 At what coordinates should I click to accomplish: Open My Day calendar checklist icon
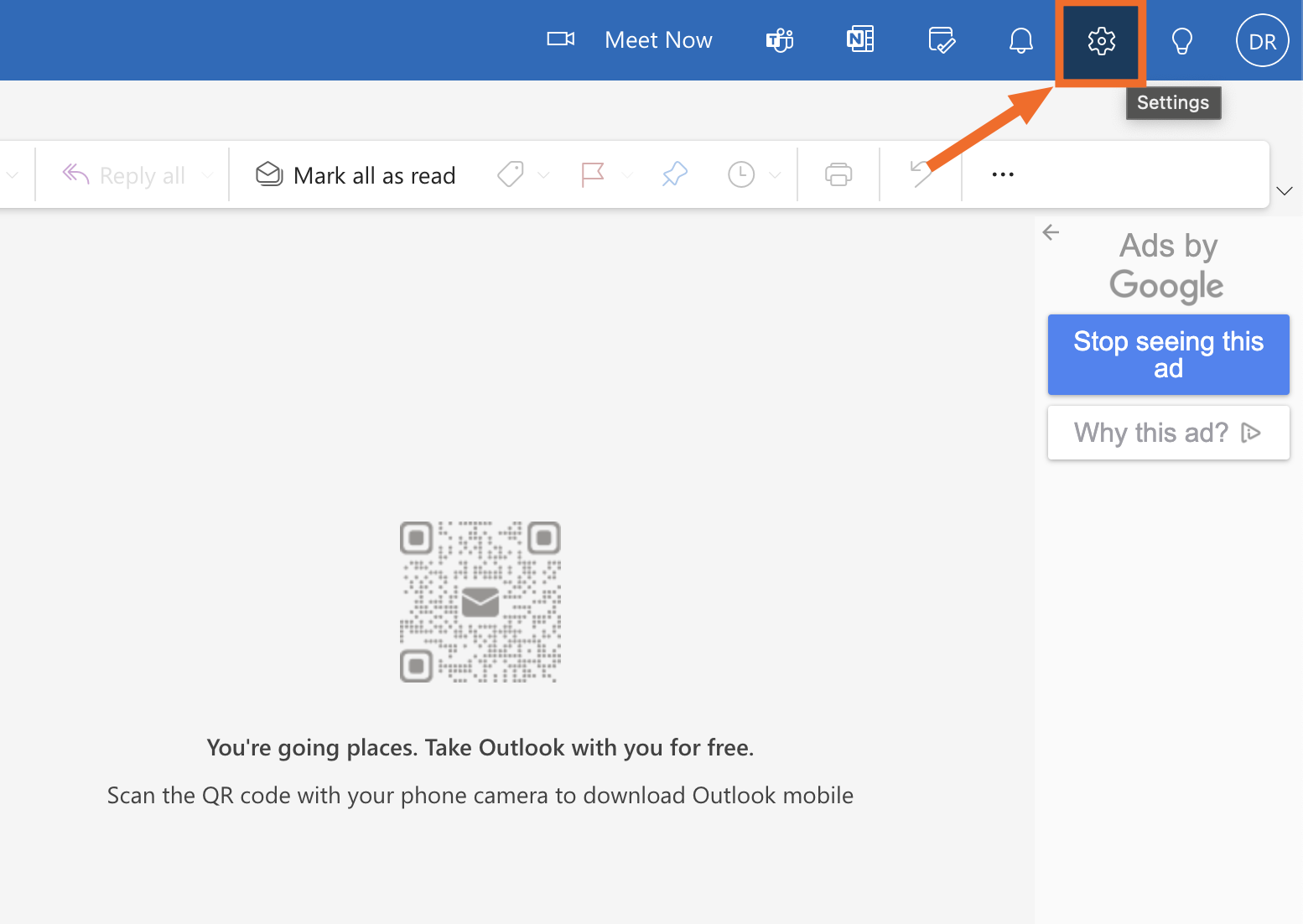pyautogui.click(x=941, y=40)
